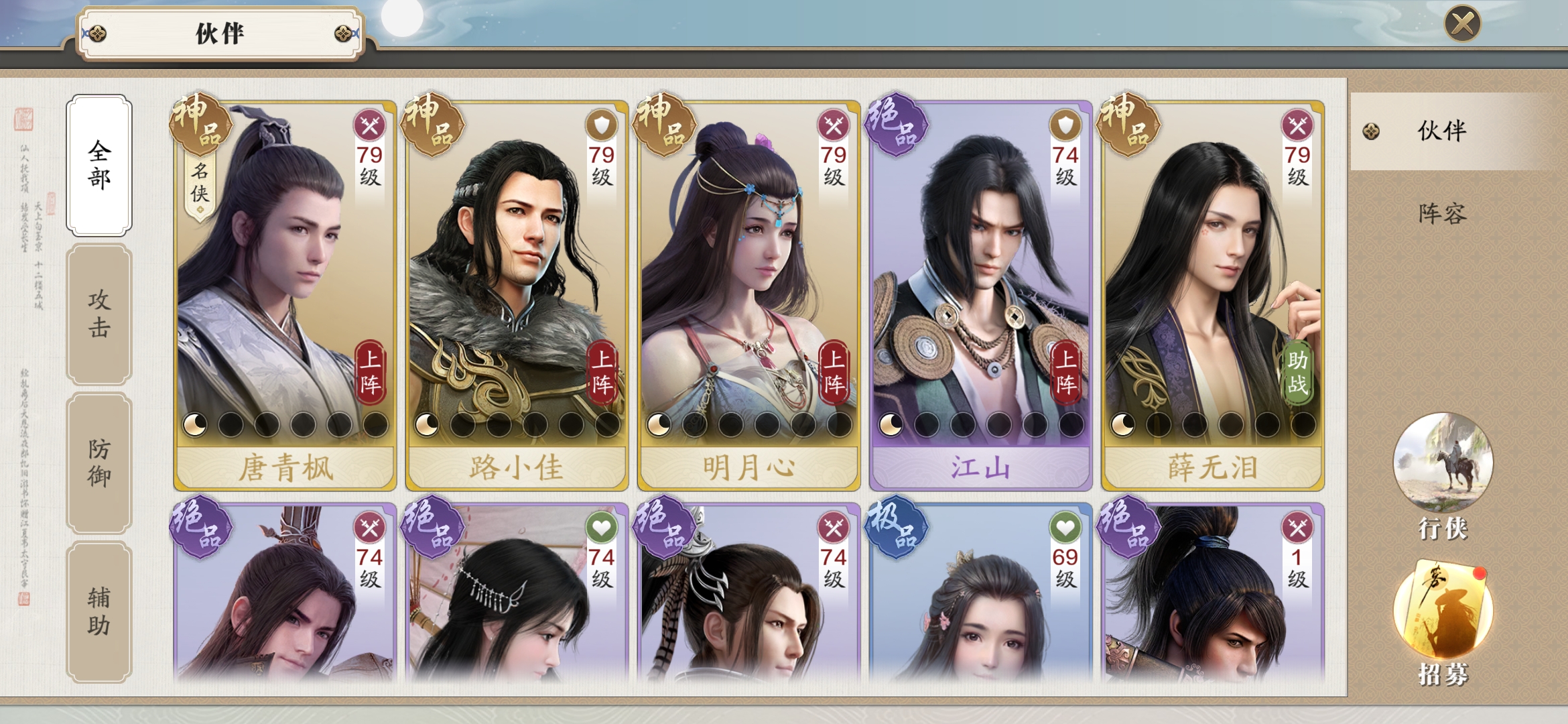Click the green heart icon on 69级 card

coord(1065,528)
